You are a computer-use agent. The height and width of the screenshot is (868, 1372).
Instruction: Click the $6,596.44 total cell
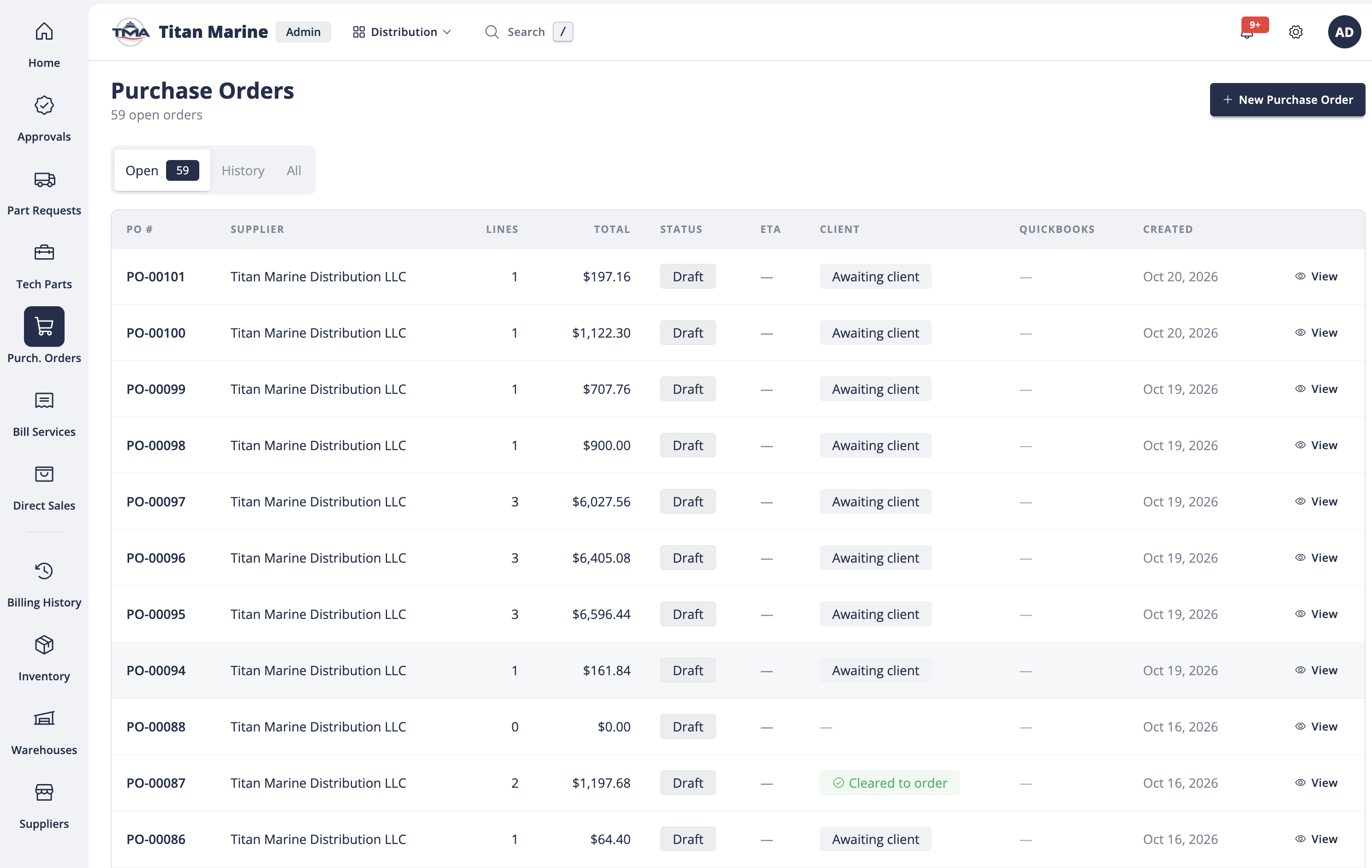pyautogui.click(x=601, y=614)
